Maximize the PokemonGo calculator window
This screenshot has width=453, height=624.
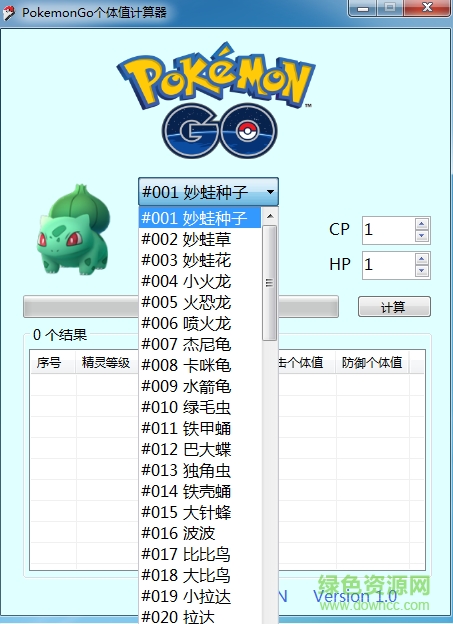coord(390,8)
